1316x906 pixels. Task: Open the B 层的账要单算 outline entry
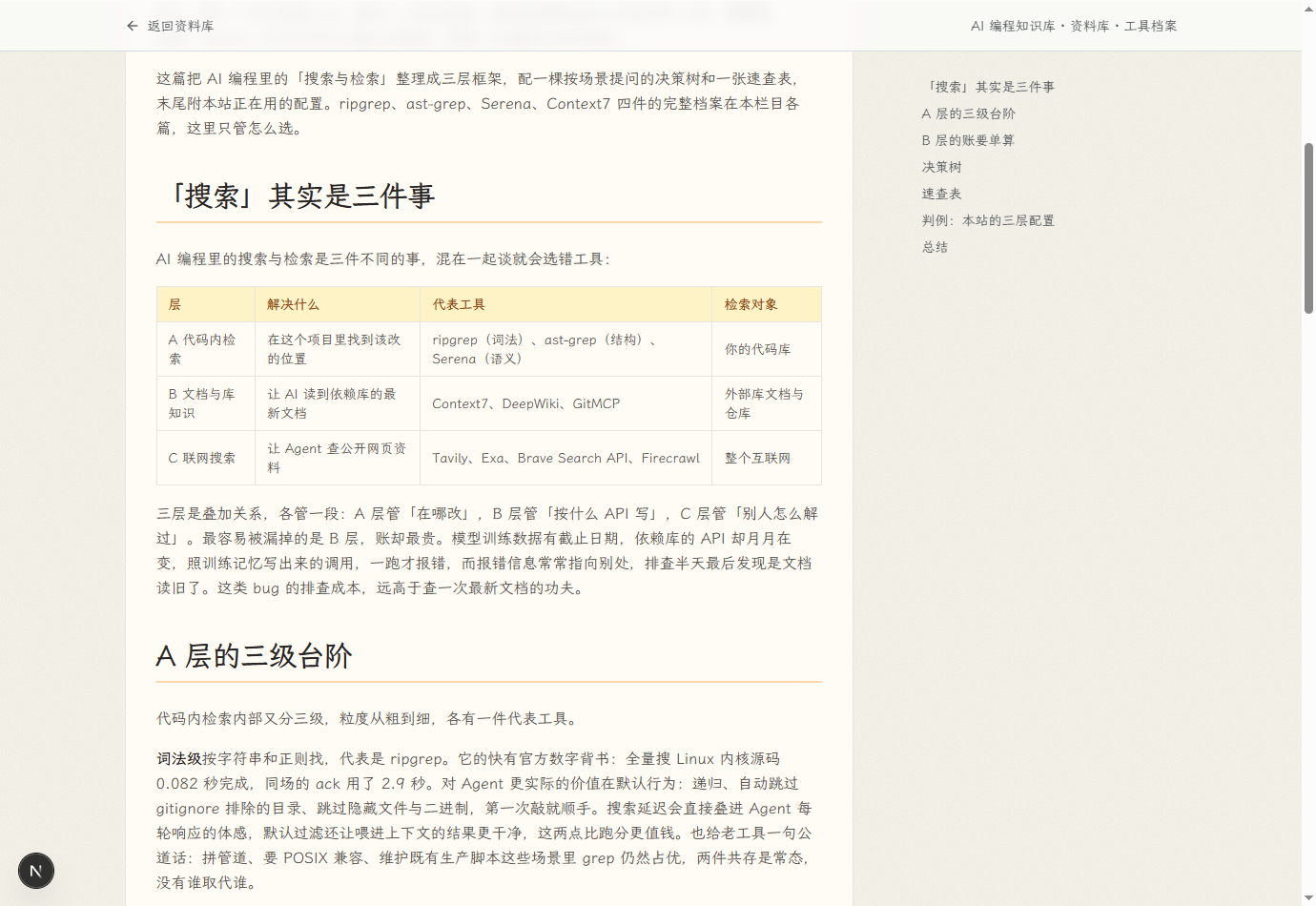tap(967, 140)
